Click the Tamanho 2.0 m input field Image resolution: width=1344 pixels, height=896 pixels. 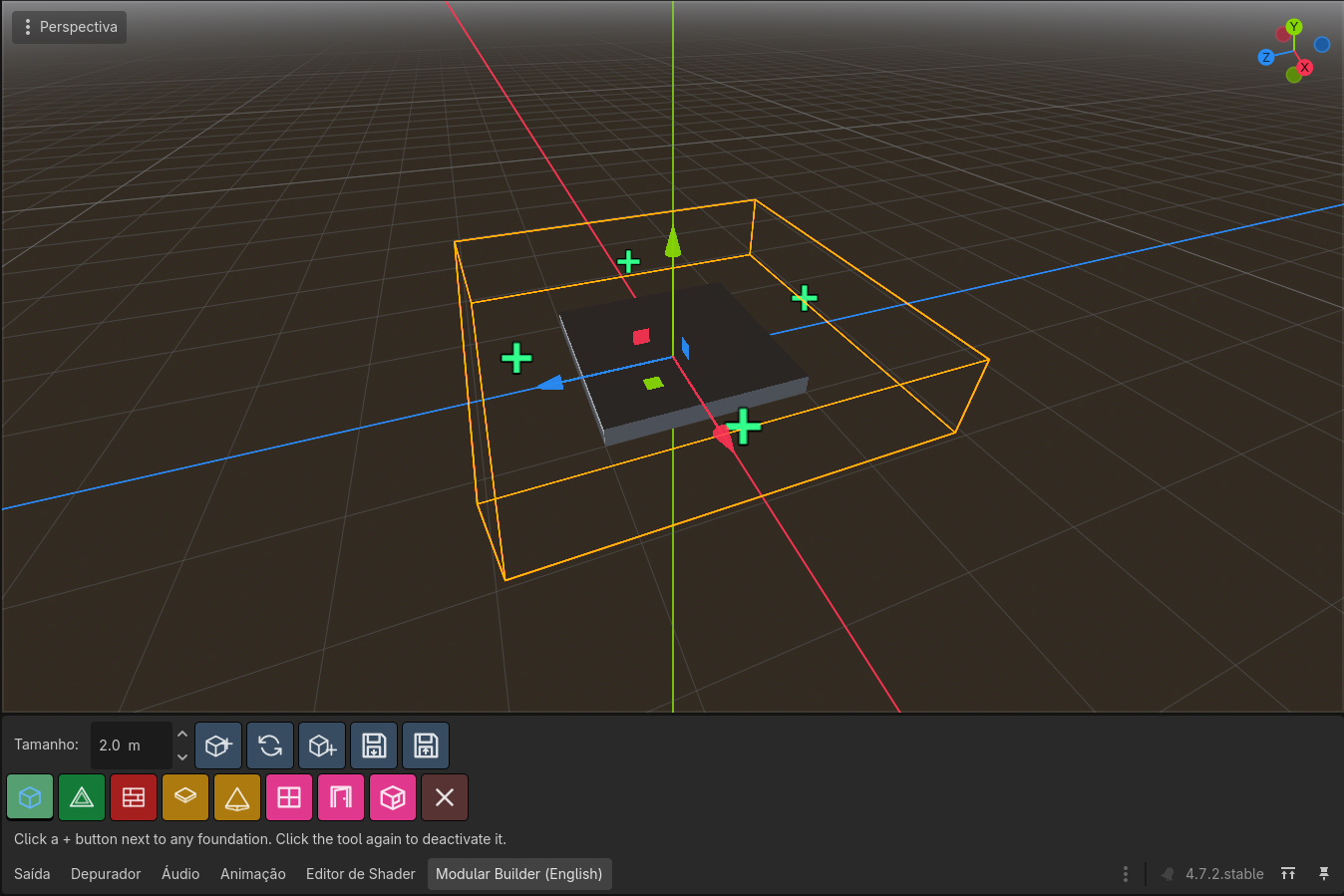pos(132,746)
